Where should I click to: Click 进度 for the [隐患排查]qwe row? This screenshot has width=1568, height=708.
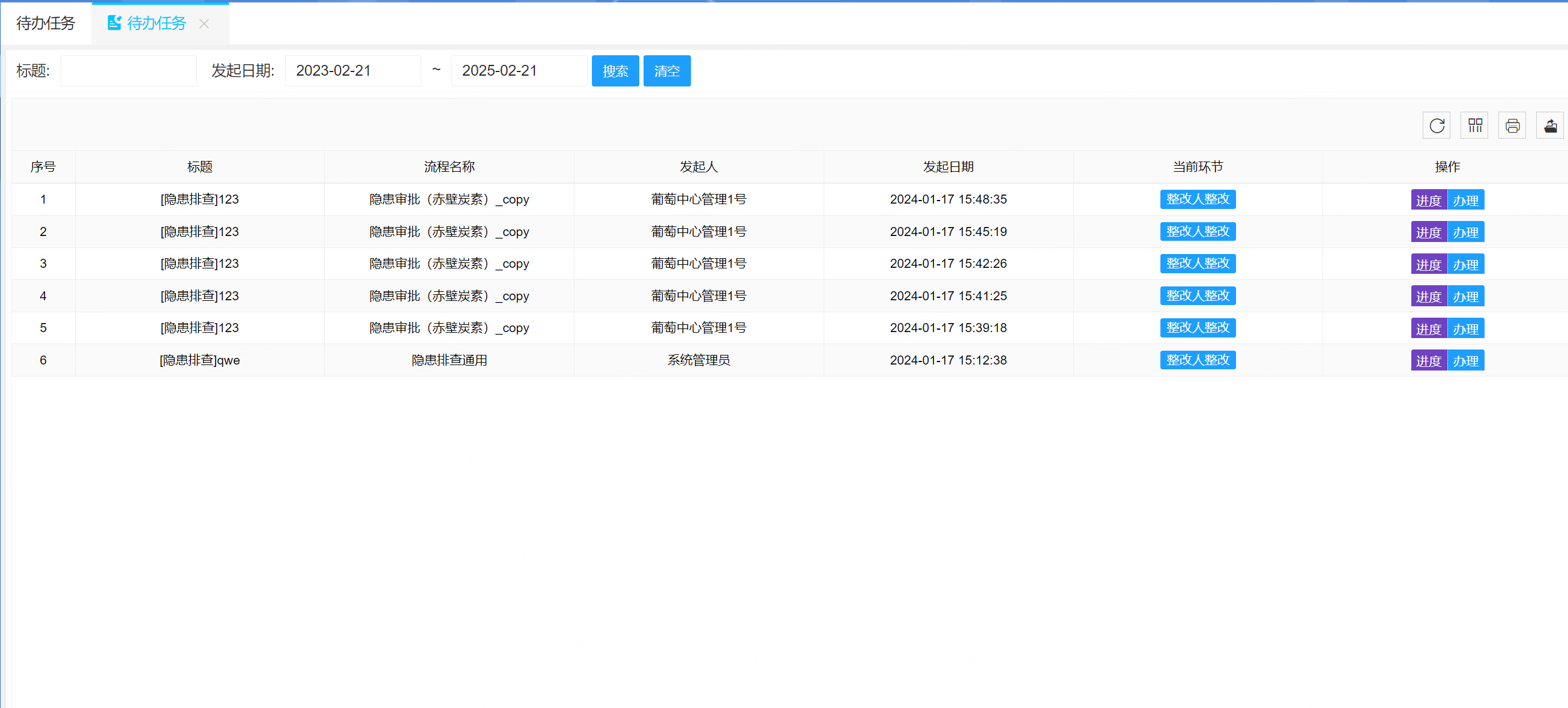(1429, 360)
